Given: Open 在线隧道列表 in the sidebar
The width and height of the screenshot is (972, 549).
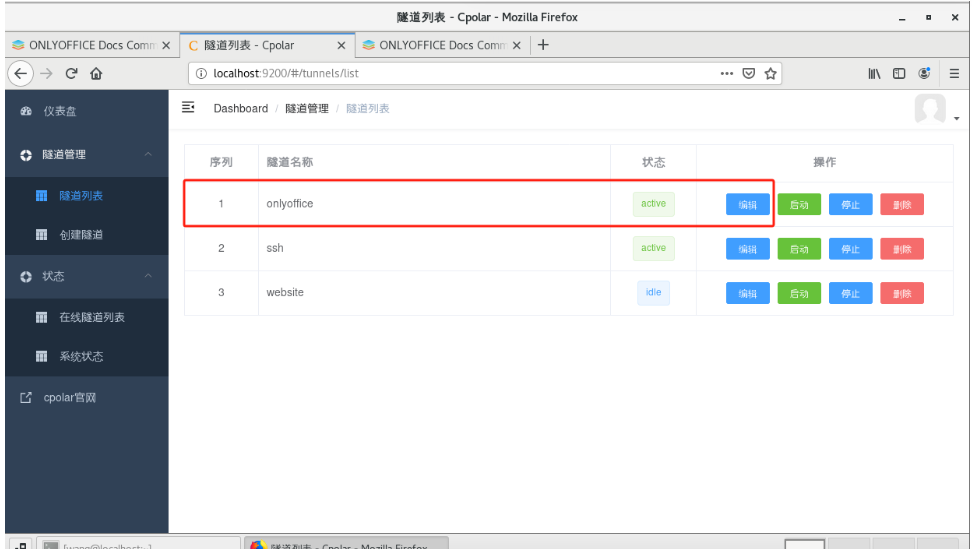Looking at the screenshot, I should click(91, 317).
